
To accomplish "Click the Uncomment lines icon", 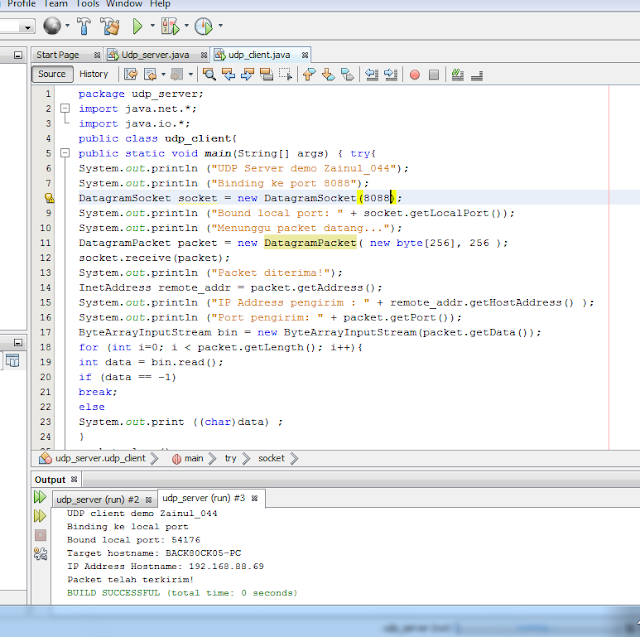I will click(x=477, y=75).
